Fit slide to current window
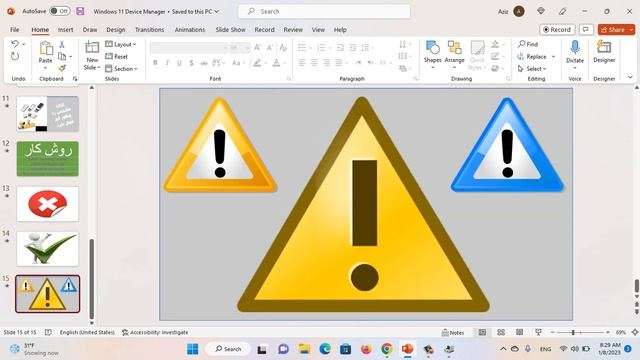This screenshot has height=360, width=640. click(635, 332)
